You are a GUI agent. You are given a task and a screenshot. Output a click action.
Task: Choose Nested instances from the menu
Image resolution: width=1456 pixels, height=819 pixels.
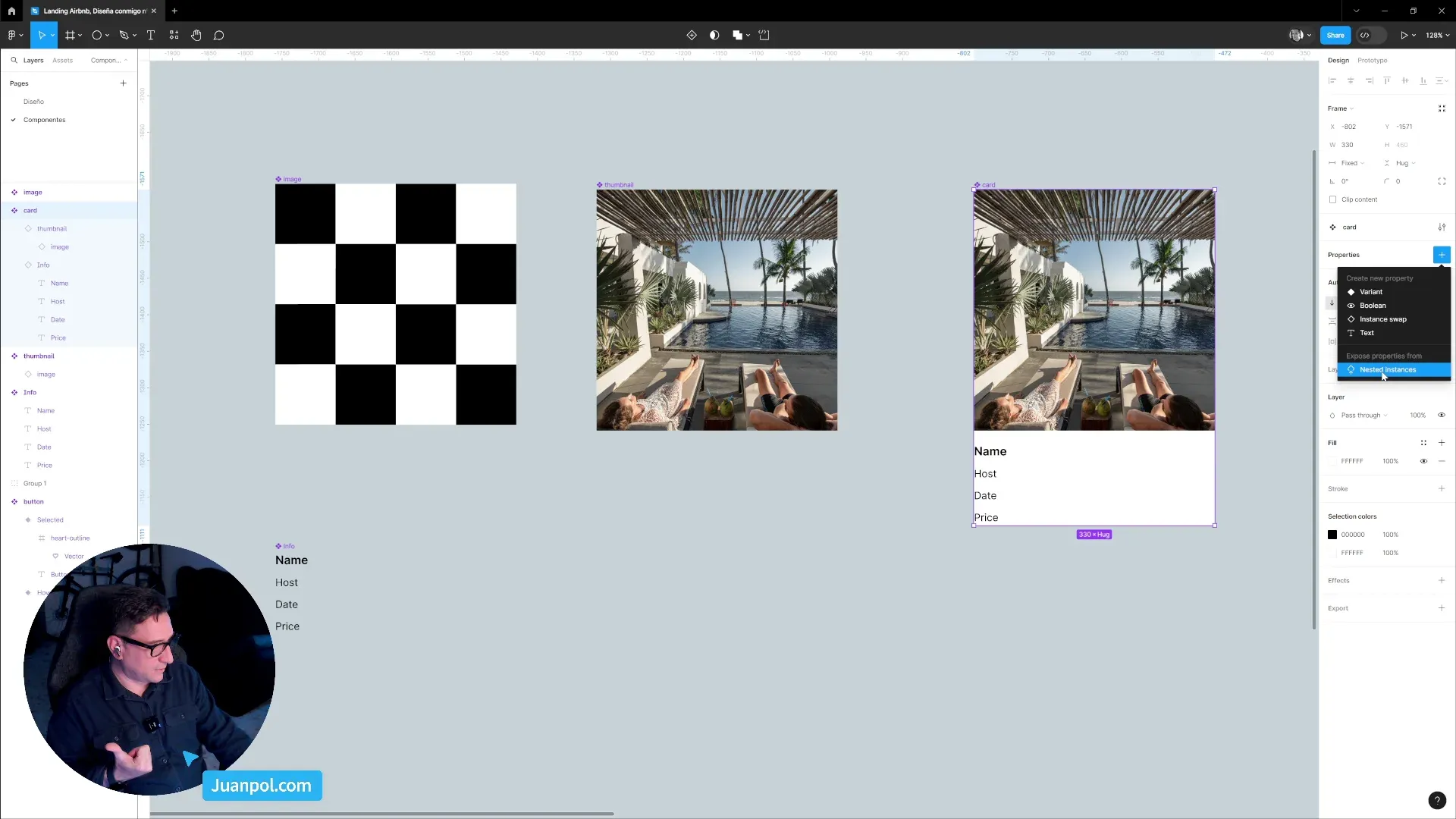click(x=1394, y=370)
